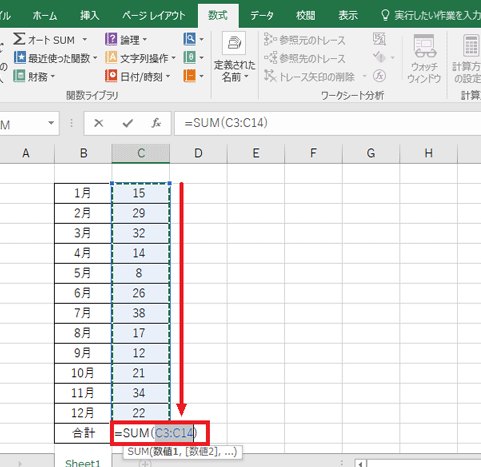The width and height of the screenshot is (481, 467).
Task: Open Math & Trig functions icon
Action: pos(190,58)
